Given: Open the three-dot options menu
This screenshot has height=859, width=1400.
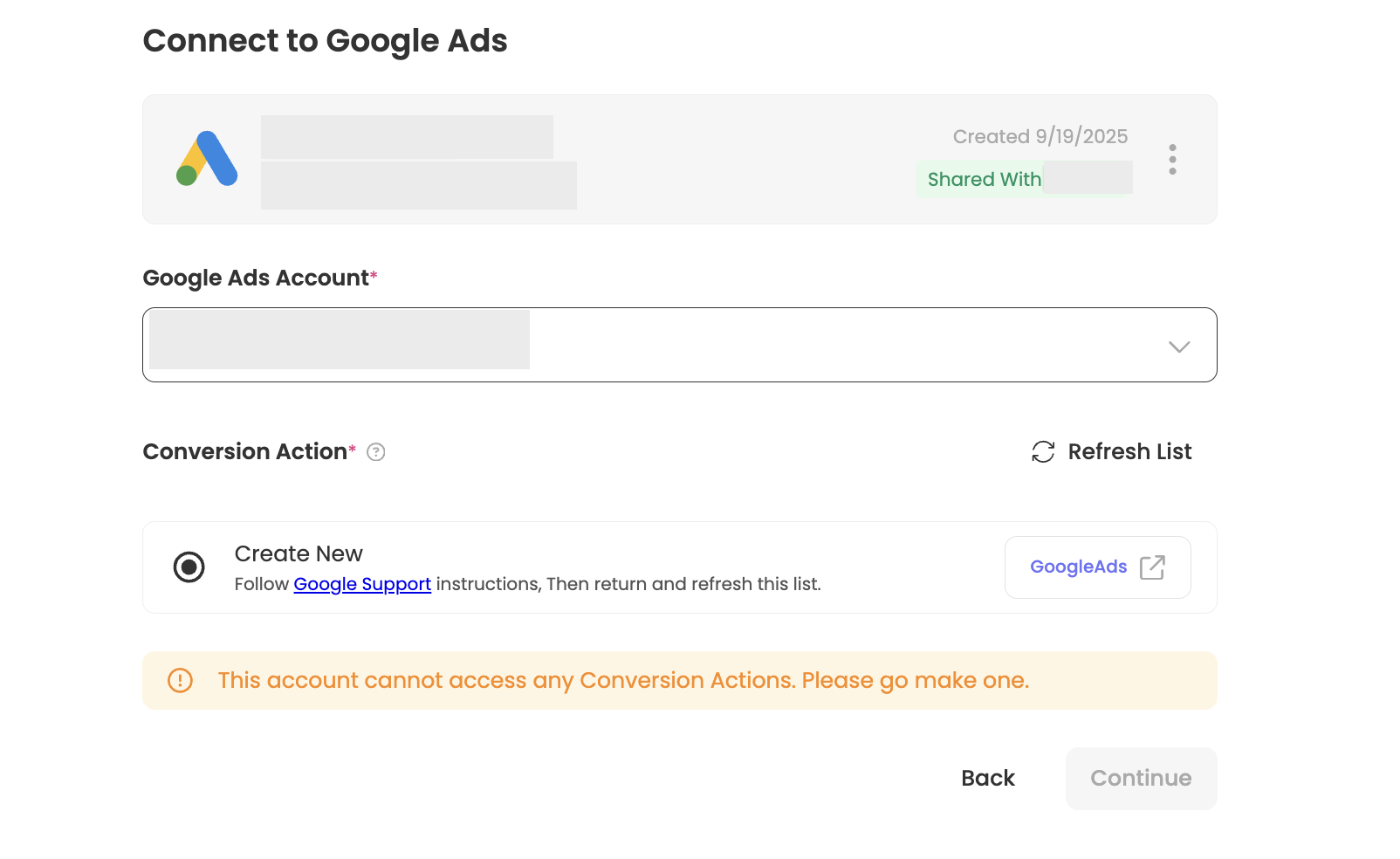Looking at the screenshot, I should coord(1172,159).
